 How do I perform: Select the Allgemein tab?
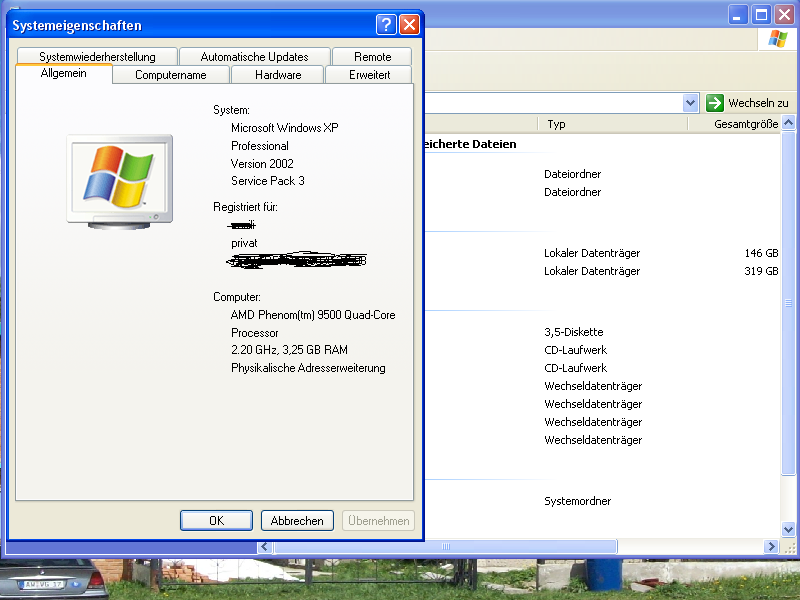tap(64, 73)
